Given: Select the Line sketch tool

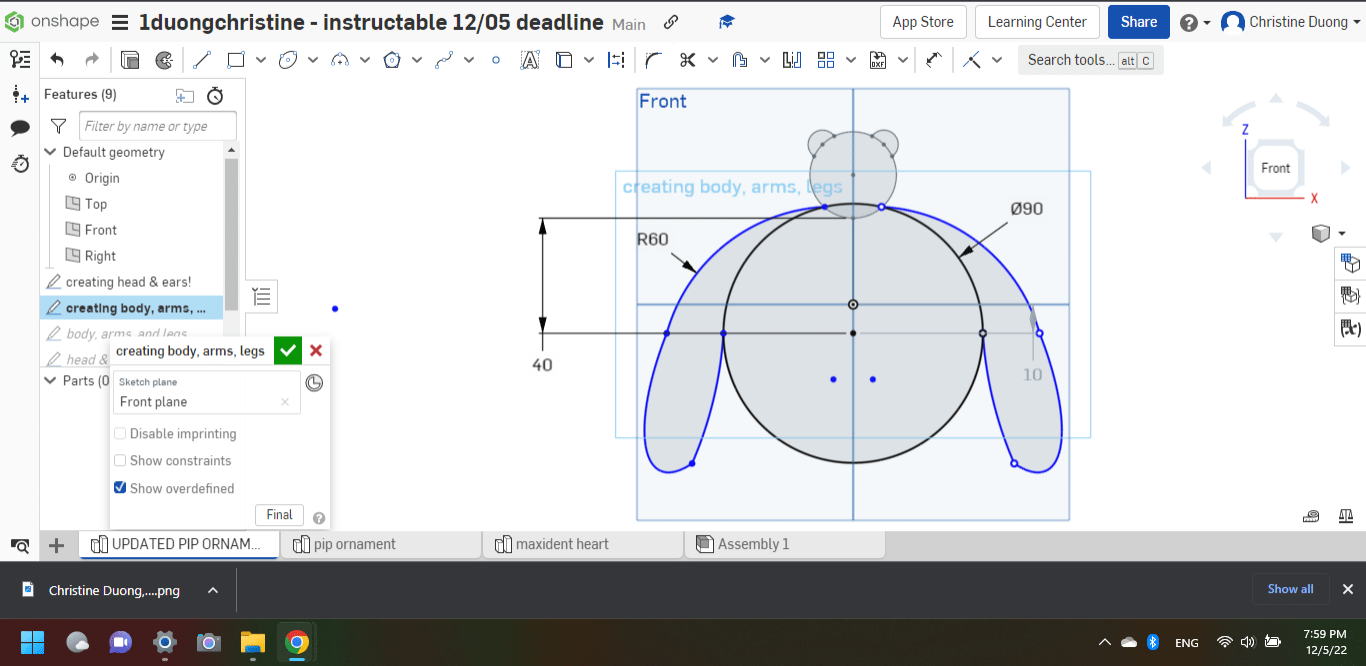Looking at the screenshot, I should [202, 60].
